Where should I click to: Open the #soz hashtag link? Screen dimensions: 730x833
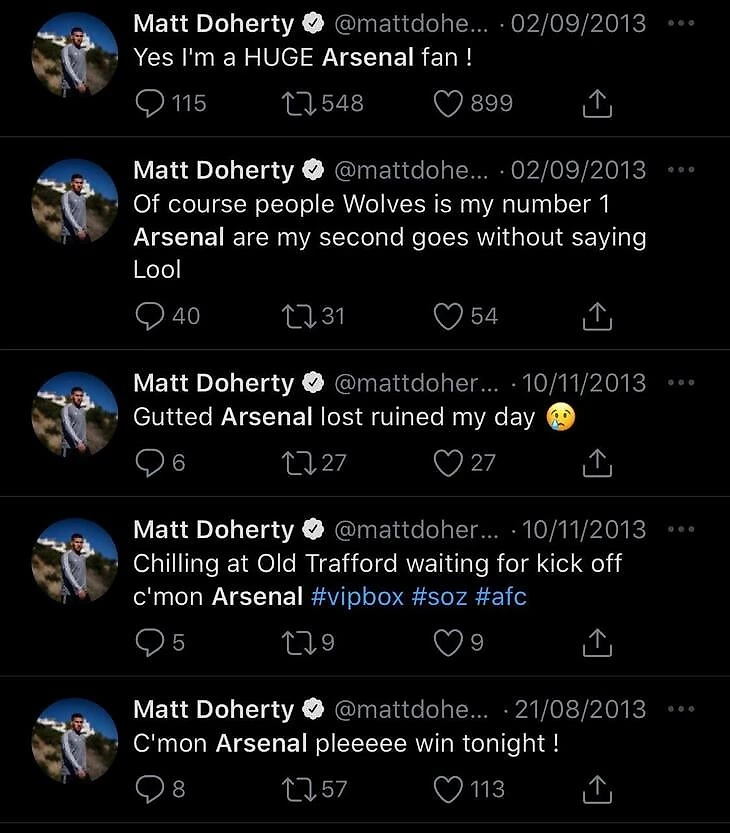[439, 597]
